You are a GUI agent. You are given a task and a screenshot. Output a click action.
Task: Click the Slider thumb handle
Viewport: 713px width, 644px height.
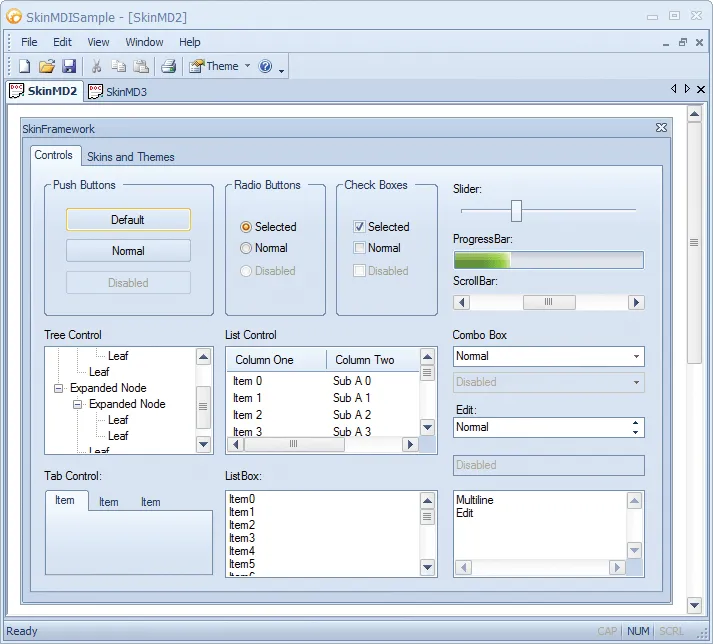516,211
